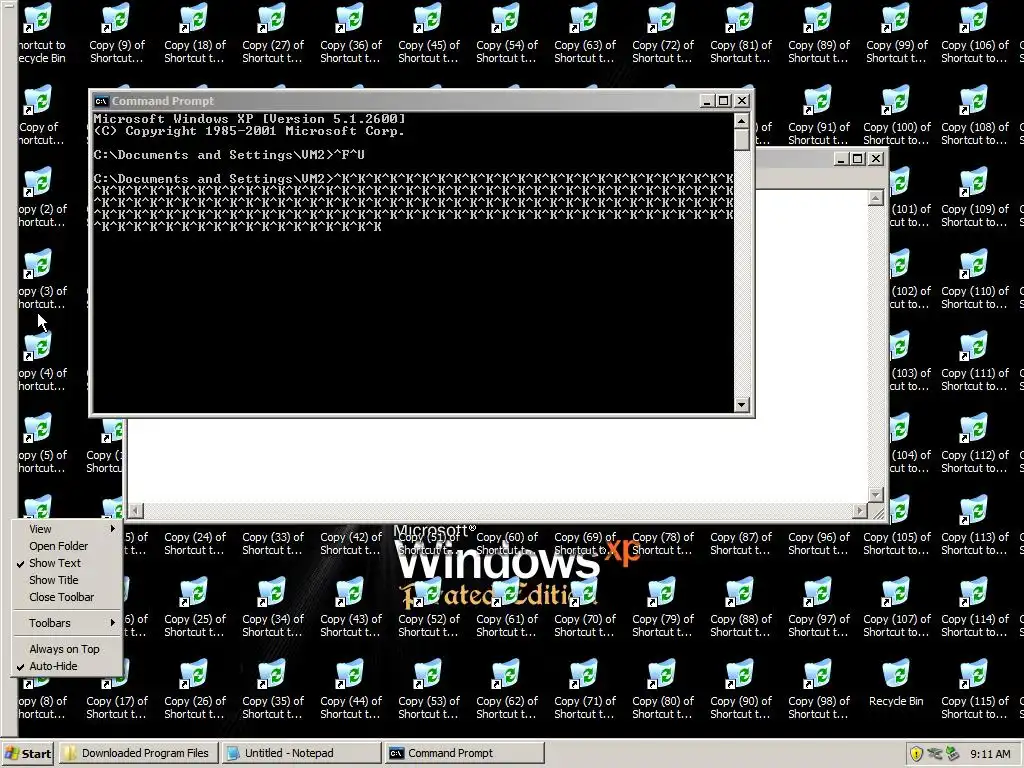Switch to Downloaded Program Files taskbar button
The image size is (1024, 768).
pyautogui.click(x=137, y=753)
